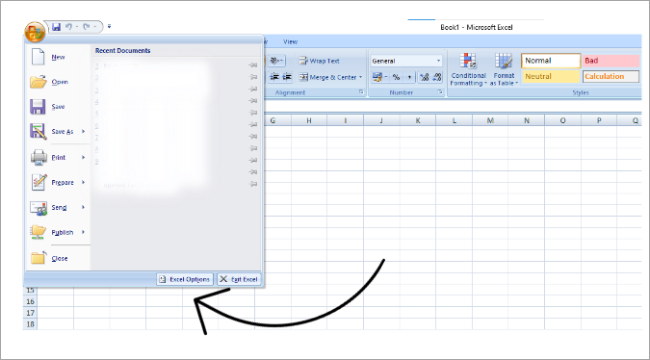Select Save As in the Office menu

[58, 131]
